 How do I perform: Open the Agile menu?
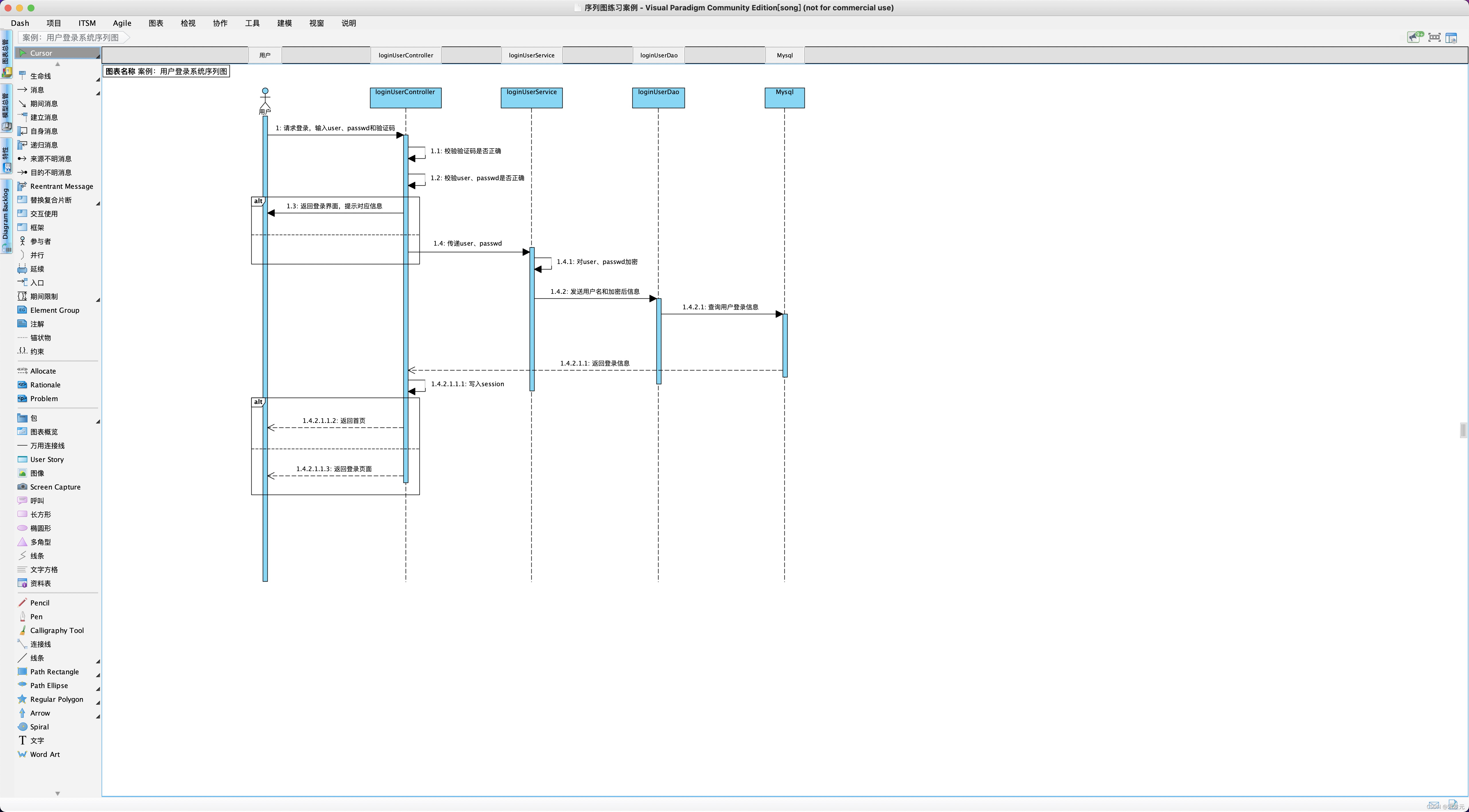coord(122,23)
